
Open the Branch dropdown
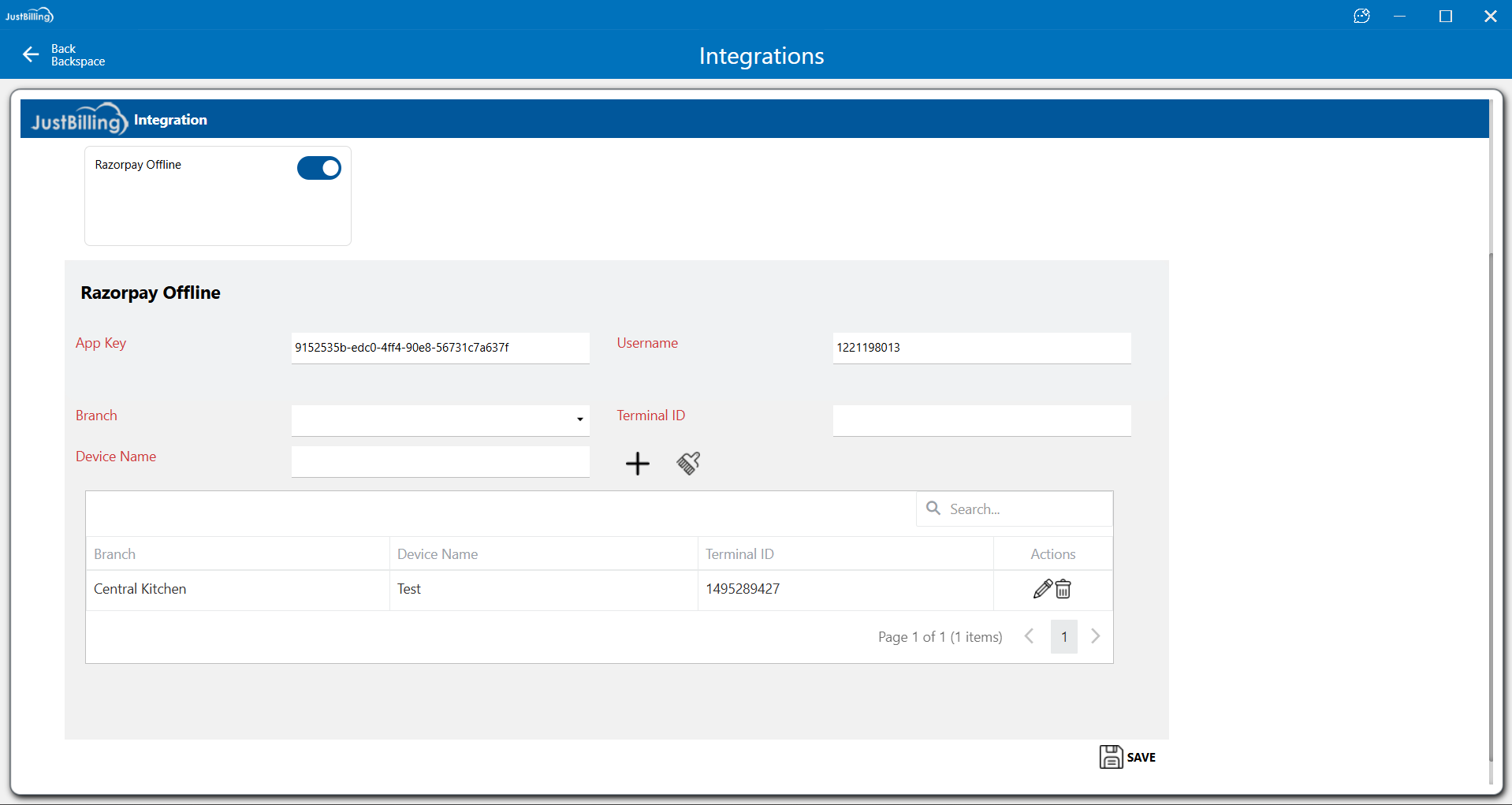coord(579,419)
